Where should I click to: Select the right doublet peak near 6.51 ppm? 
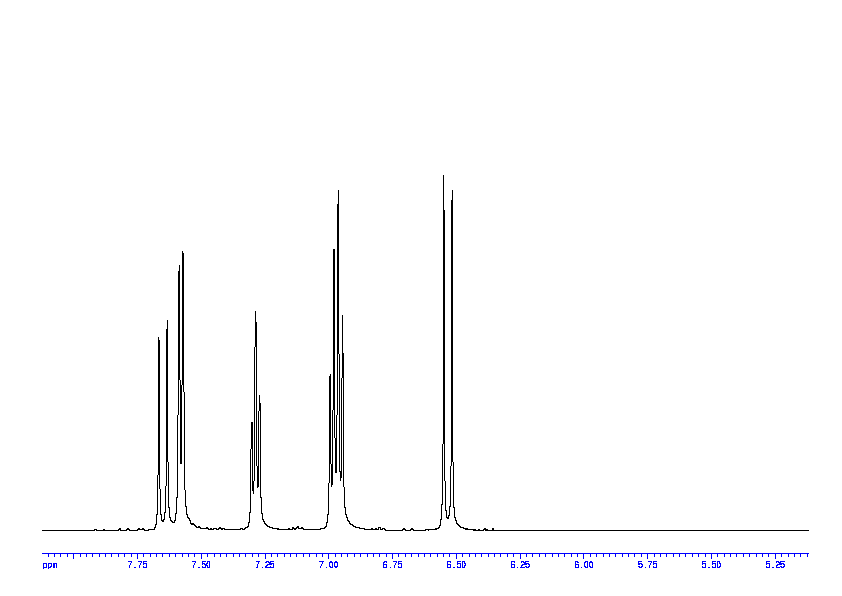pos(452,194)
